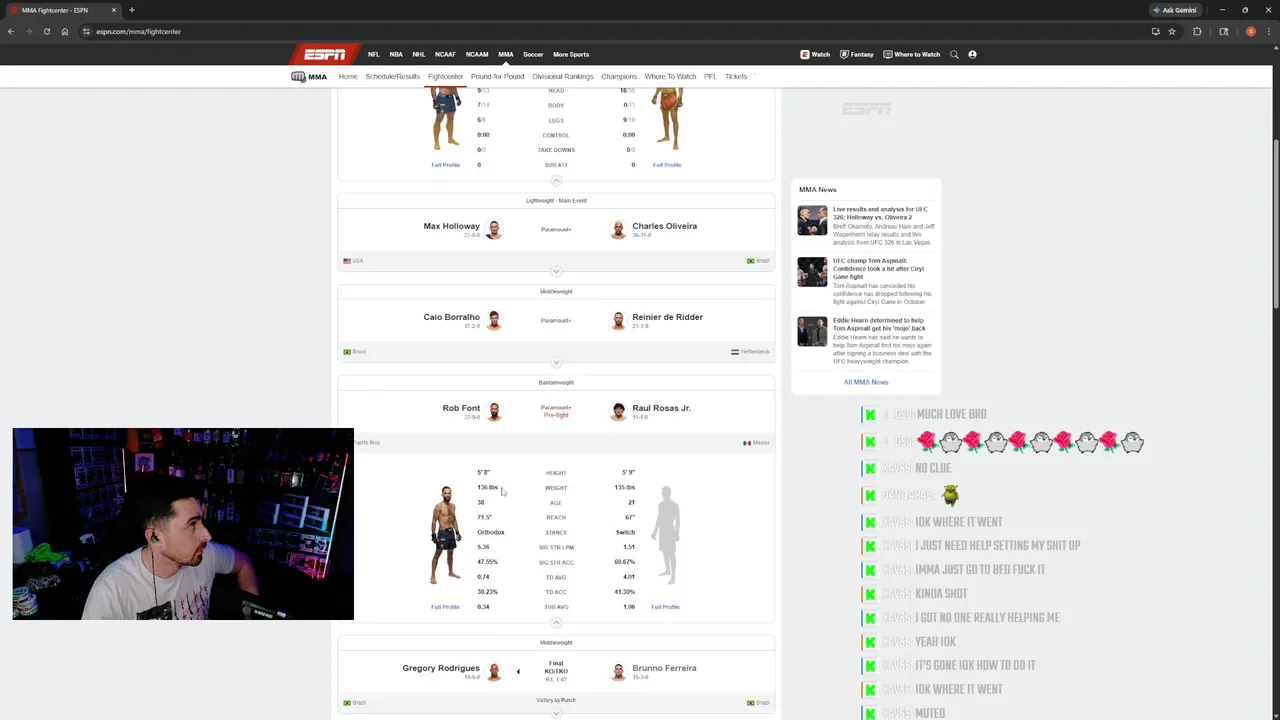
Task: Open the Soccer menu item
Action: click(533, 54)
